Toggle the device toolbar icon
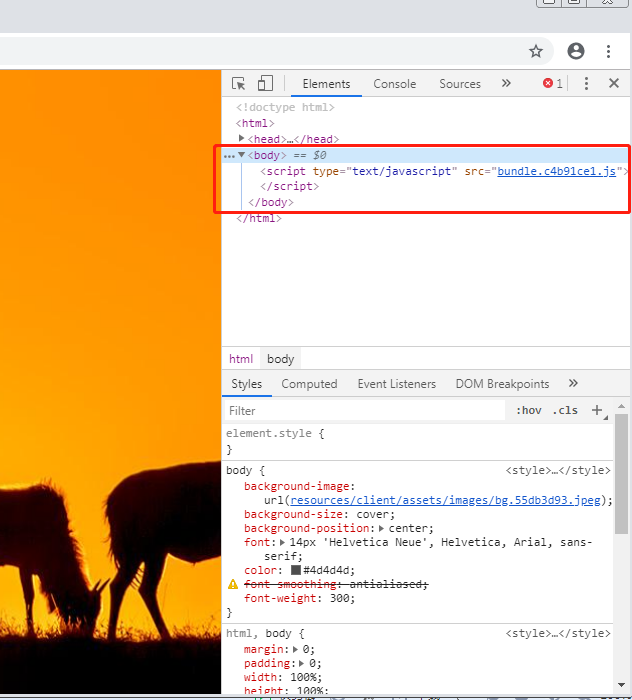The height and width of the screenshot is (700, 632). pyautogui.click(x=265, y=83)
